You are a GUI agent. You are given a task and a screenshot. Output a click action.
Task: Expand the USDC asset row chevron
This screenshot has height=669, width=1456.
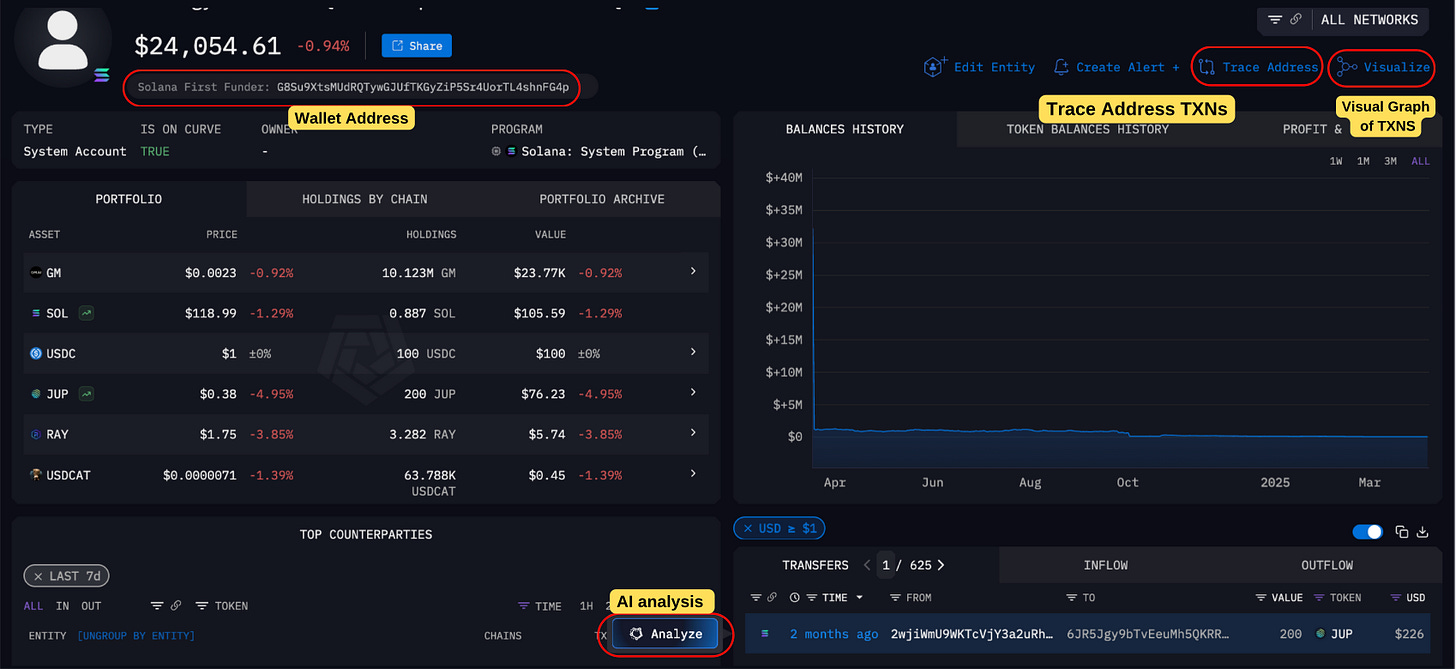(693, 352)
